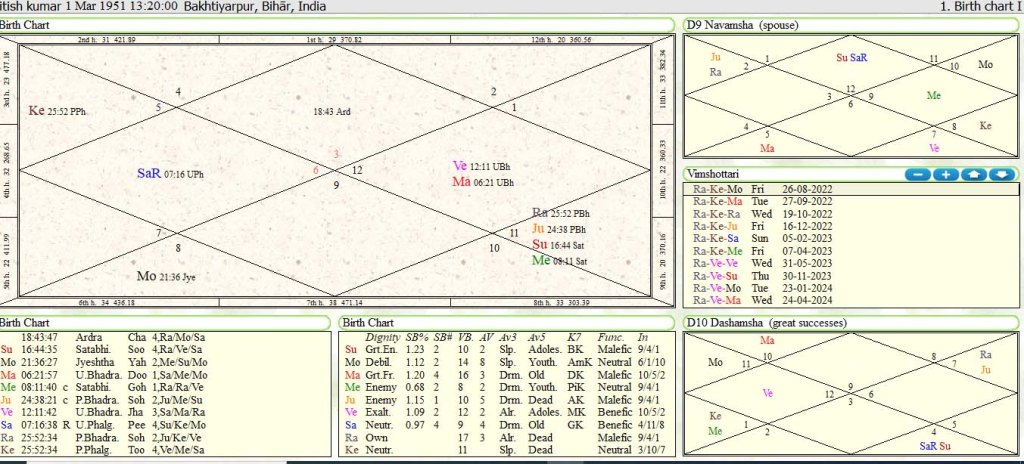Image resolution: width=1024 pixels, height=464 pixels.
Task: Click the minus button in Vimshottari panel
Action: (917, 174)
